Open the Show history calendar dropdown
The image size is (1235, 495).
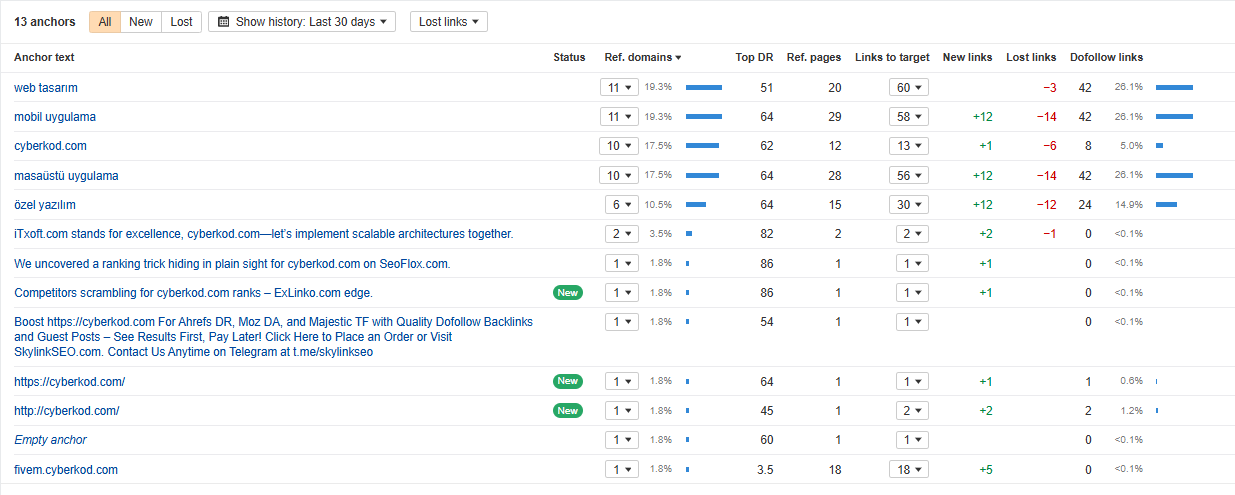click(301, 22)
